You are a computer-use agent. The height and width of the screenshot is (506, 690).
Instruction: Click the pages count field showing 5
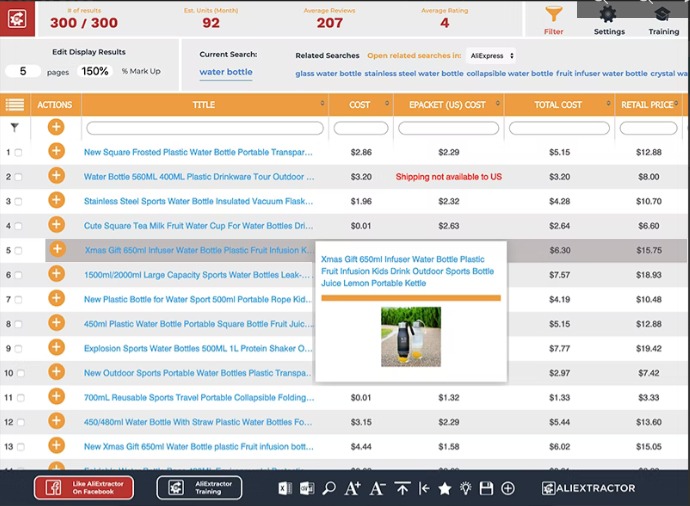coord(23,71)
